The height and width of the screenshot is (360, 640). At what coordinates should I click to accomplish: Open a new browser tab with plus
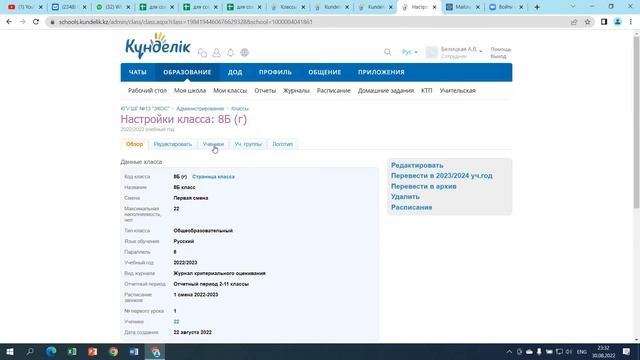[x=537, y=7]
